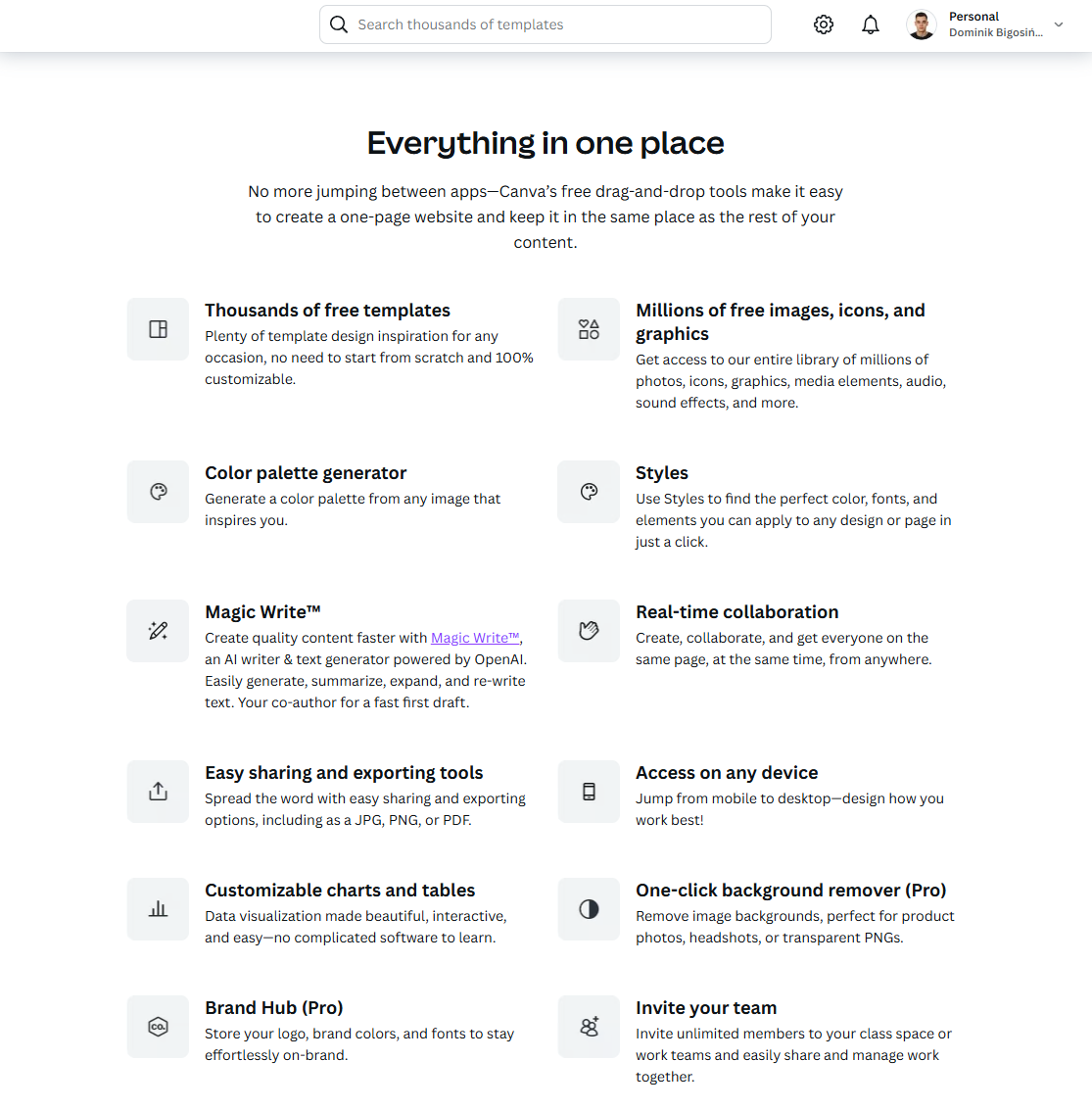Image resolution: width=1092 pixels, height=1109 pixels.
Task: Click the Dominik Bigosiń username text
Action: [995, 32]
